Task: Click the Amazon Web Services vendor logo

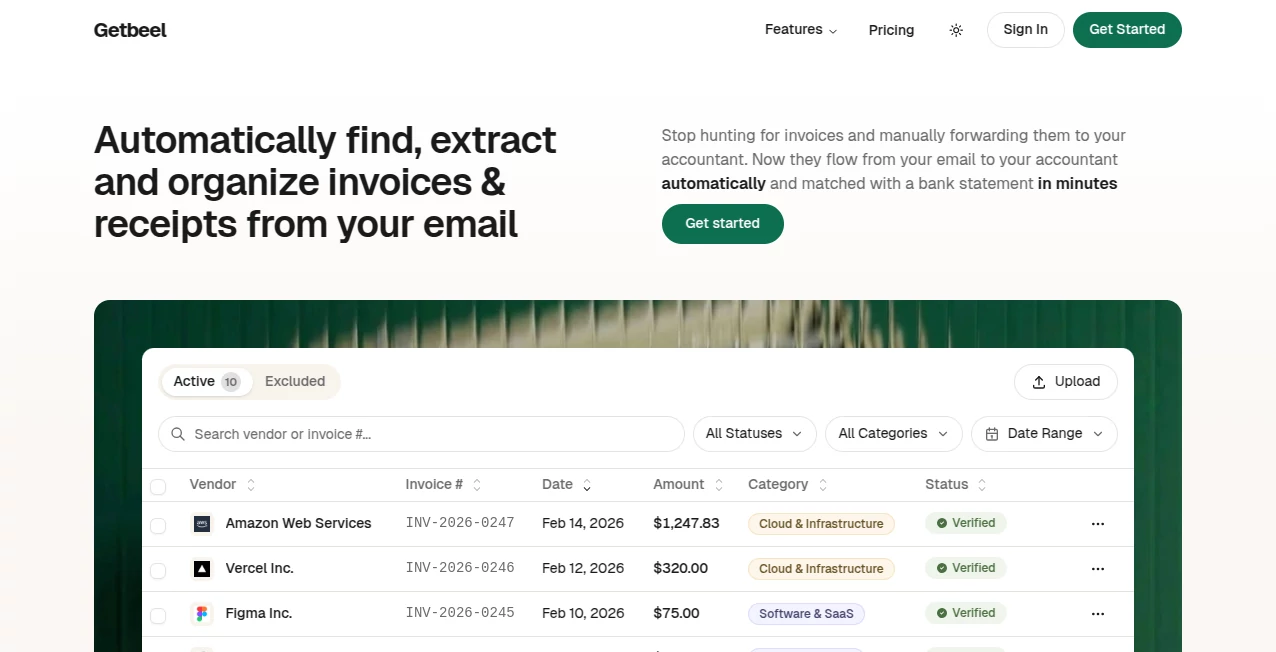Action: 202,523
